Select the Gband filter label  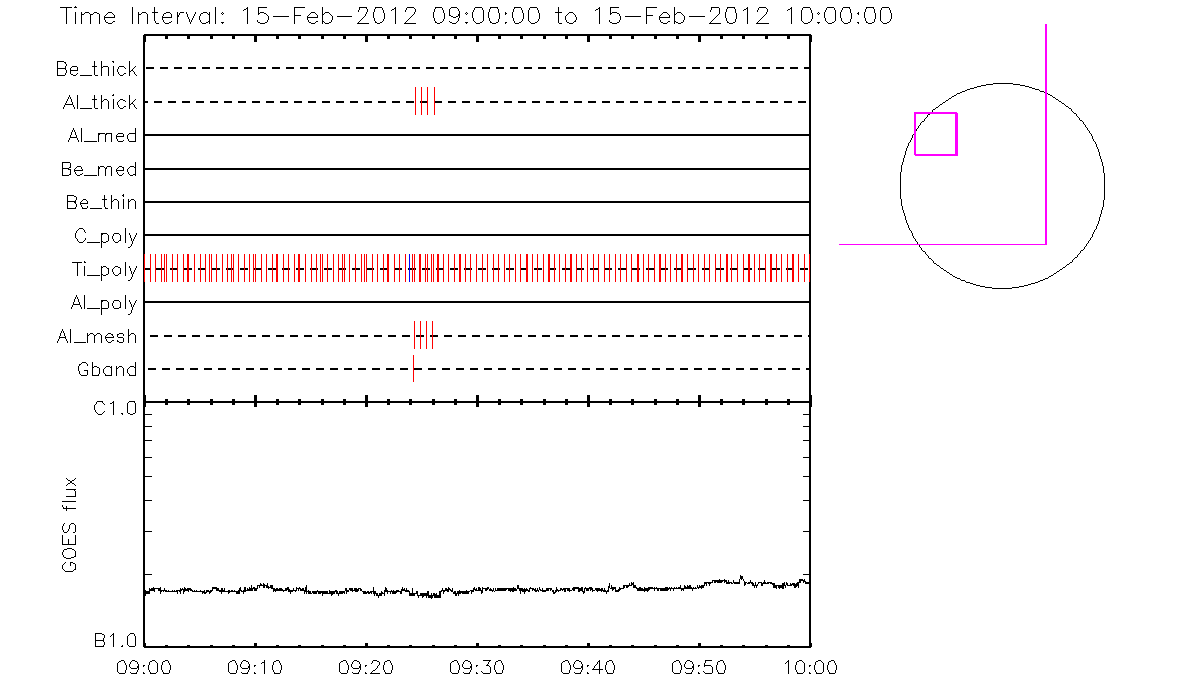[107, 370]
